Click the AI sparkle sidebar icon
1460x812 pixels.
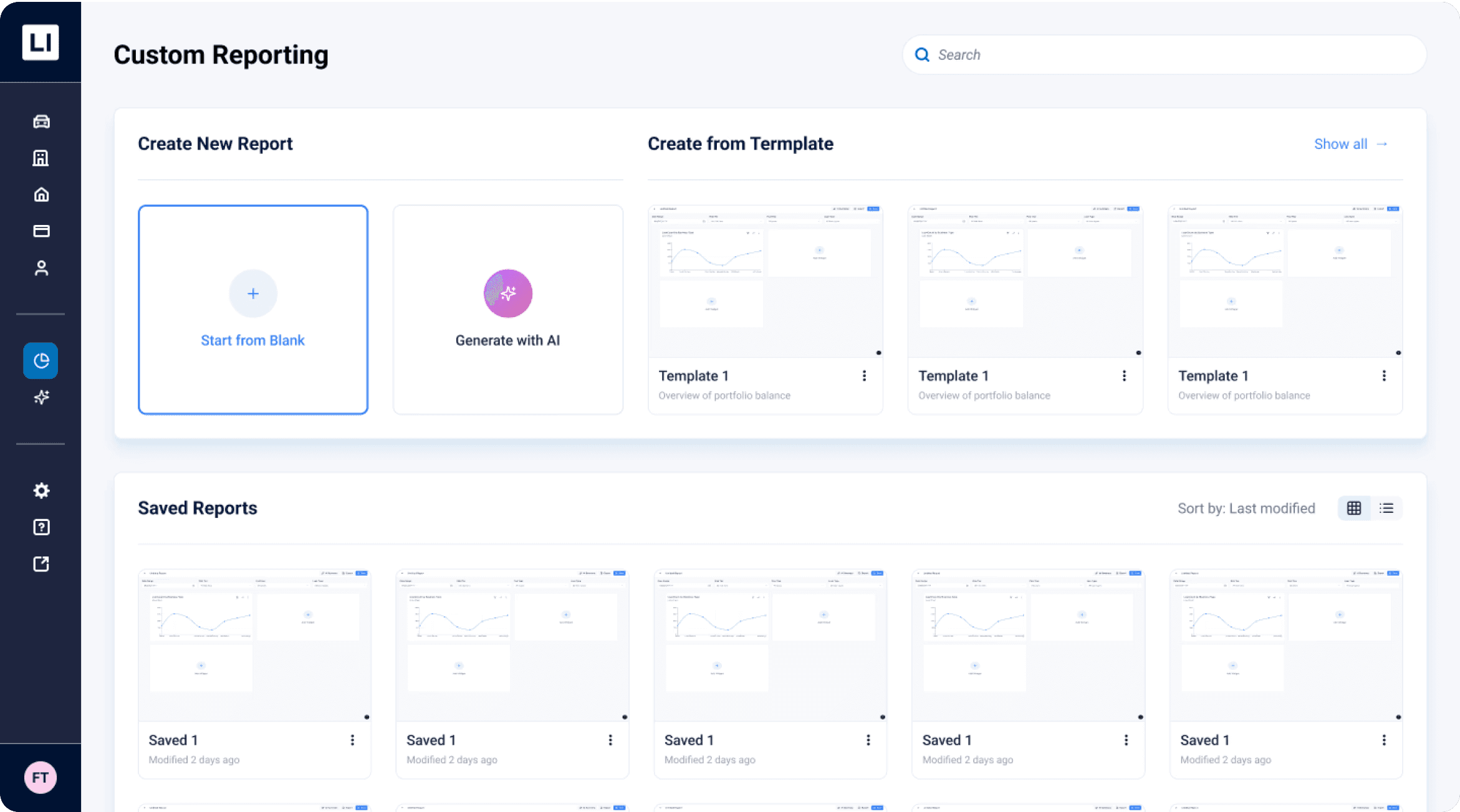pyautogui.click(x=41, y=397)
